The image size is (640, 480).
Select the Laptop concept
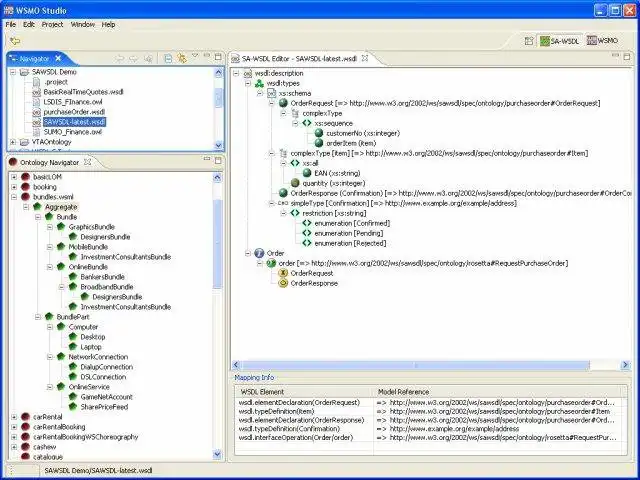coord(91,347)
